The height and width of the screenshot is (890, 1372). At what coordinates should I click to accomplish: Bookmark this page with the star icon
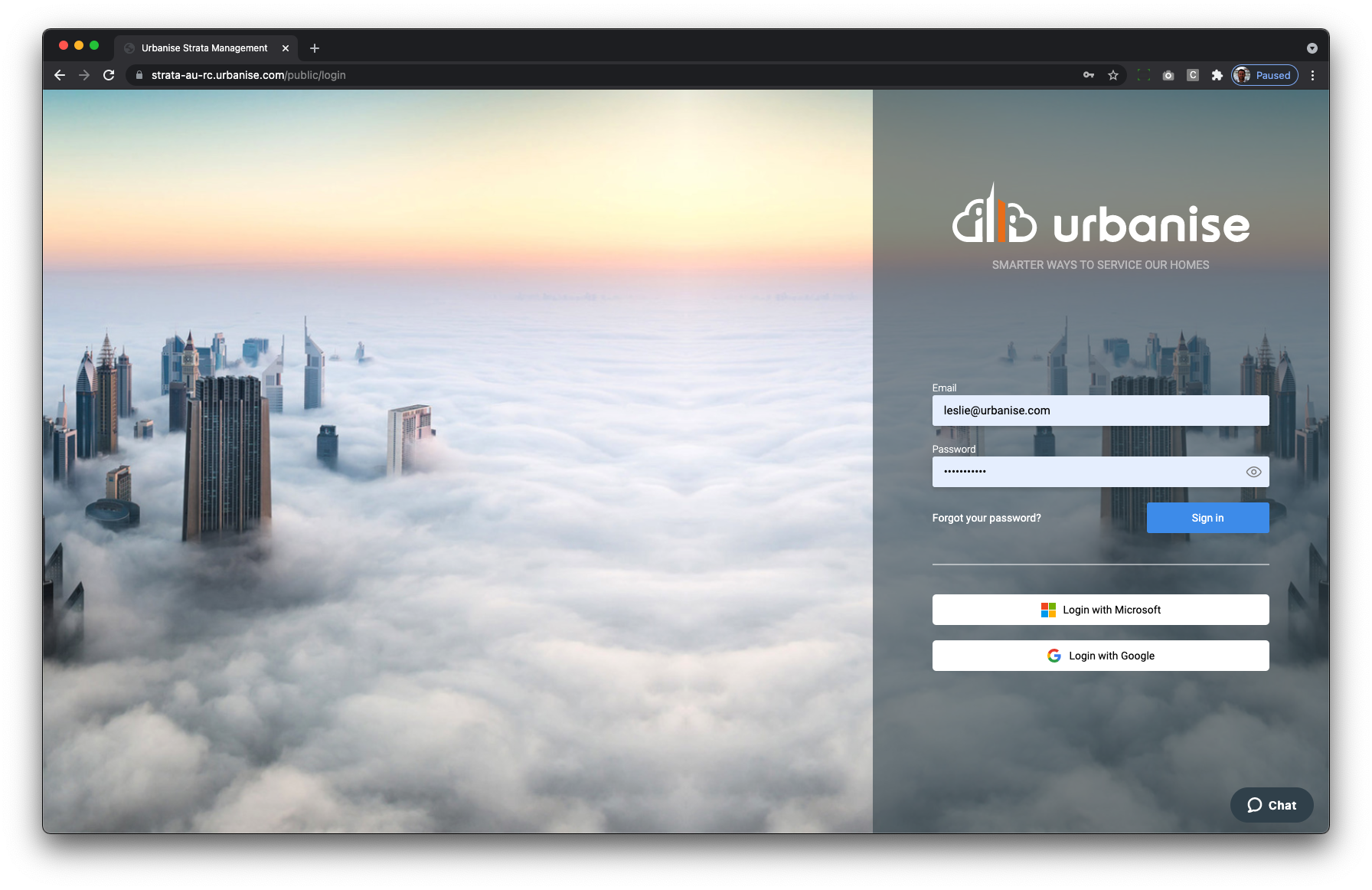[1113, 75]
